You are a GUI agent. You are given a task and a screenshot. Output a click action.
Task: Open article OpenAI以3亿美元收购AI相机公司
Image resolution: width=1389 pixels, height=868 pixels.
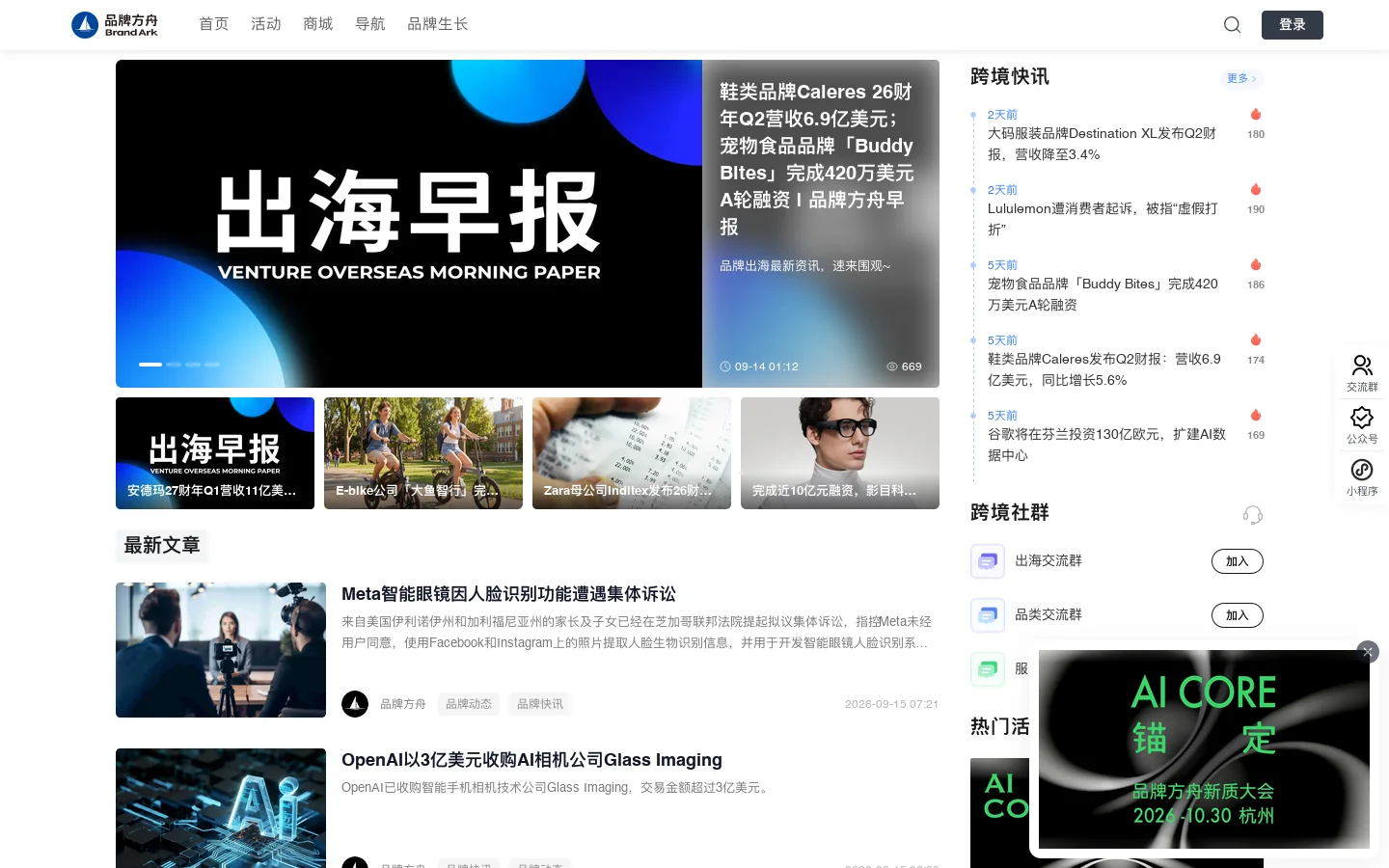pos(531,760)
